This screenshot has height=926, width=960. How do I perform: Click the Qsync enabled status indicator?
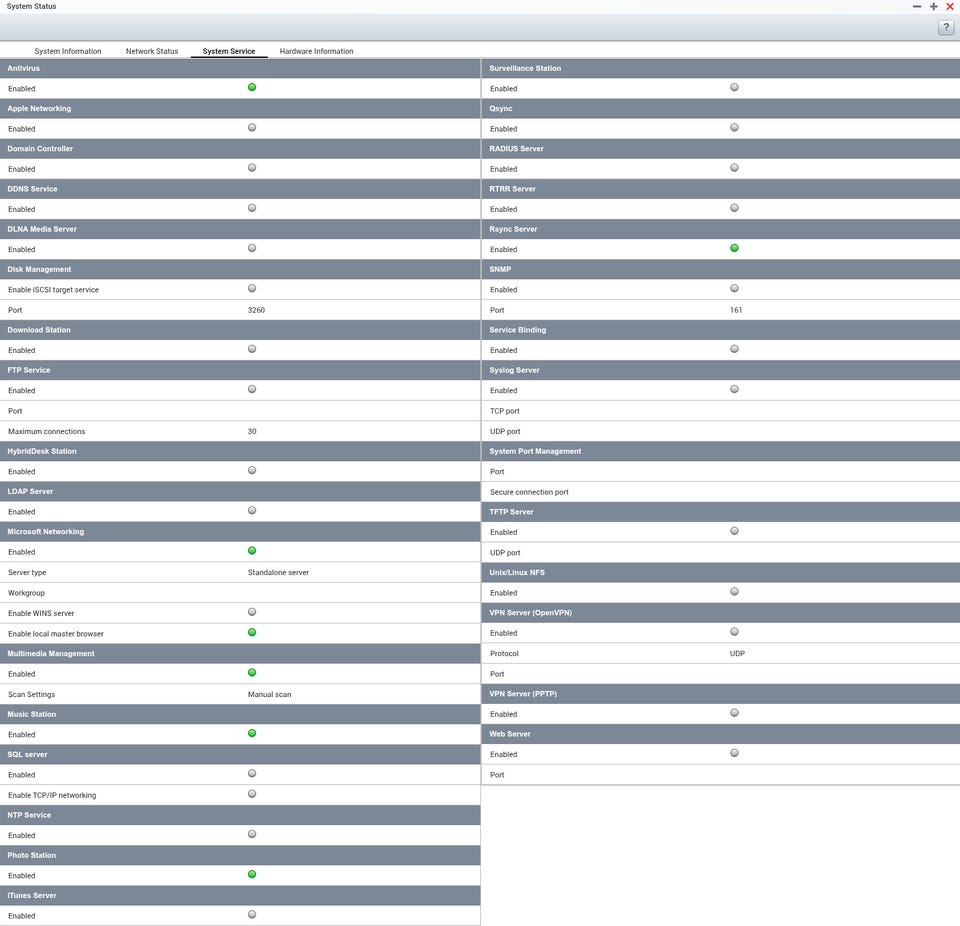click(x=734, y=127)
